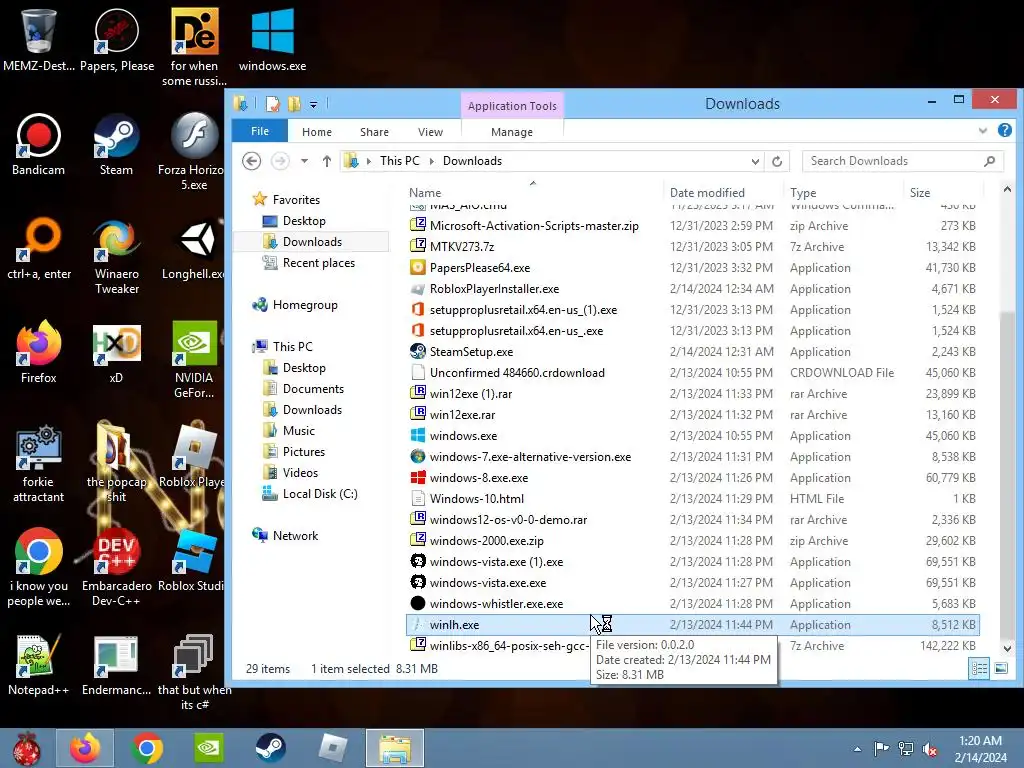
Task: Click the Steam taskbar icon
Action: click(270, 748)
